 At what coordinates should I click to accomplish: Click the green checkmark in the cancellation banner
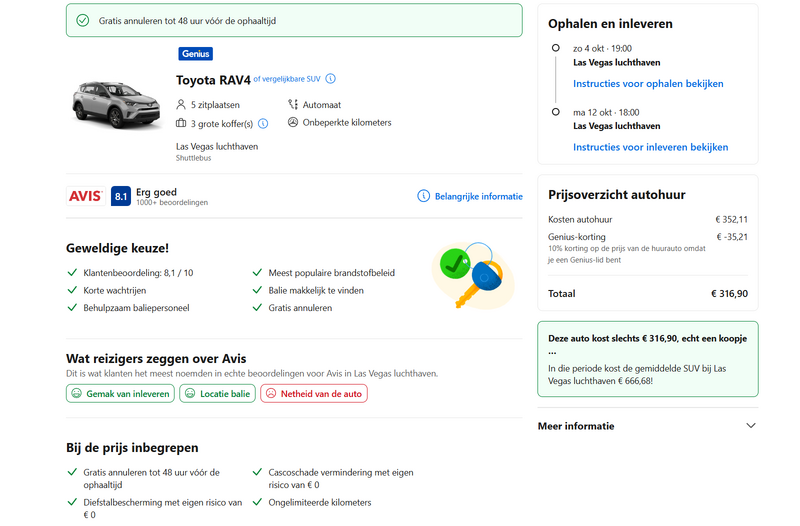(83, 20)
